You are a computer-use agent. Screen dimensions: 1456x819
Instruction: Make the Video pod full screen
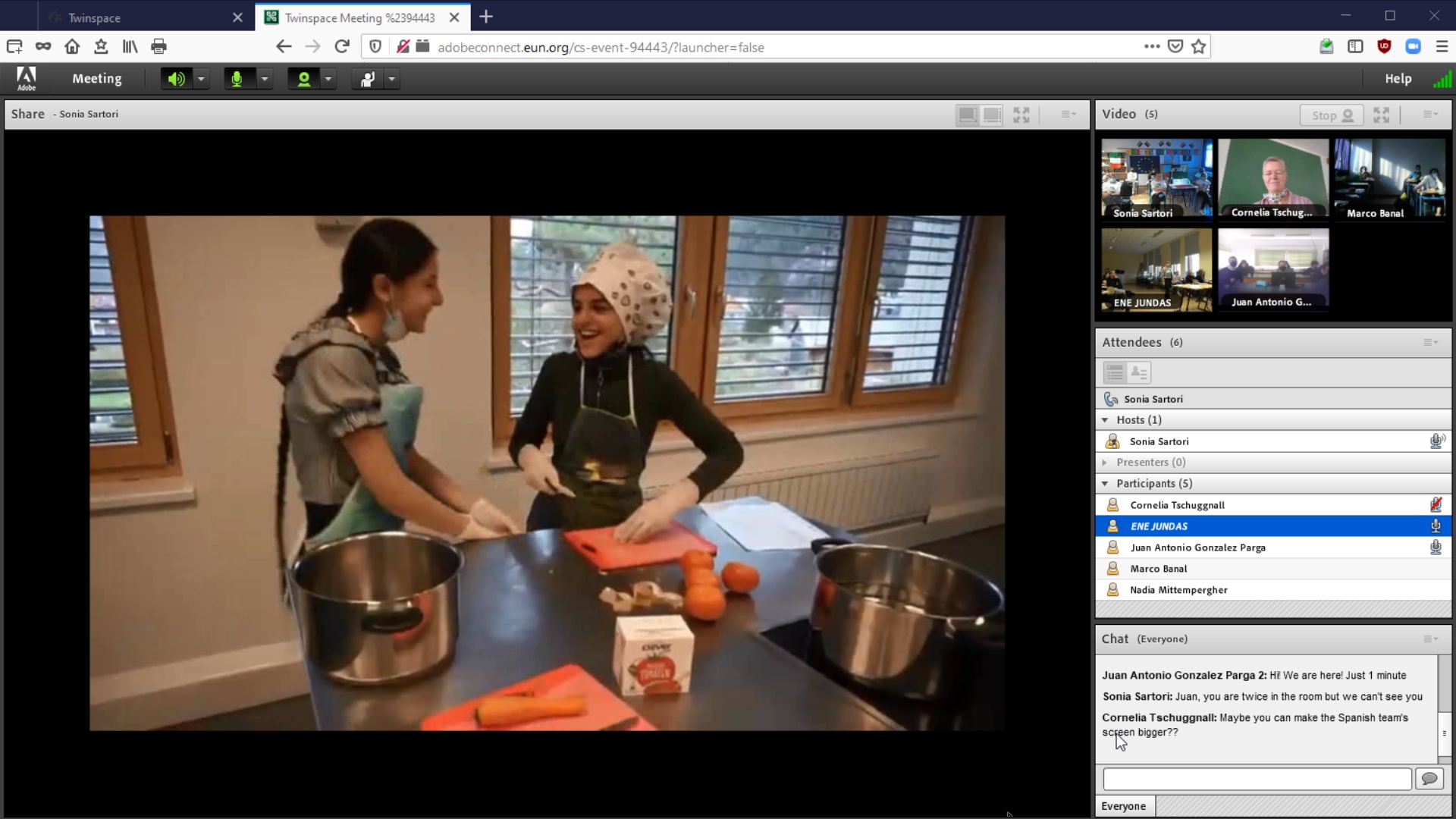pos(1381,115)
